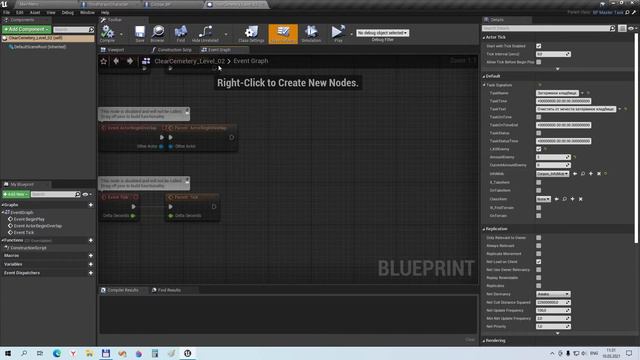Select ConstructionScript under Functions

coord(28,248)
